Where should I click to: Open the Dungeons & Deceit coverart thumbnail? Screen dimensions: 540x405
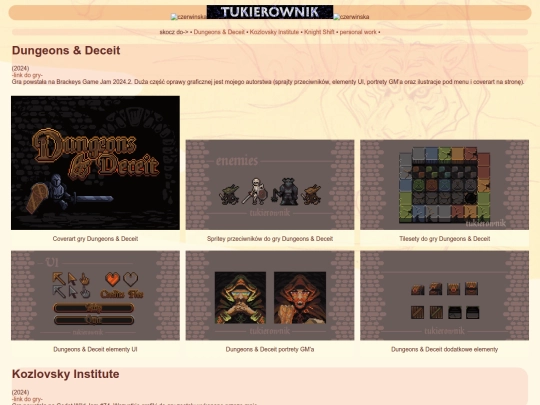click(95, 163)
